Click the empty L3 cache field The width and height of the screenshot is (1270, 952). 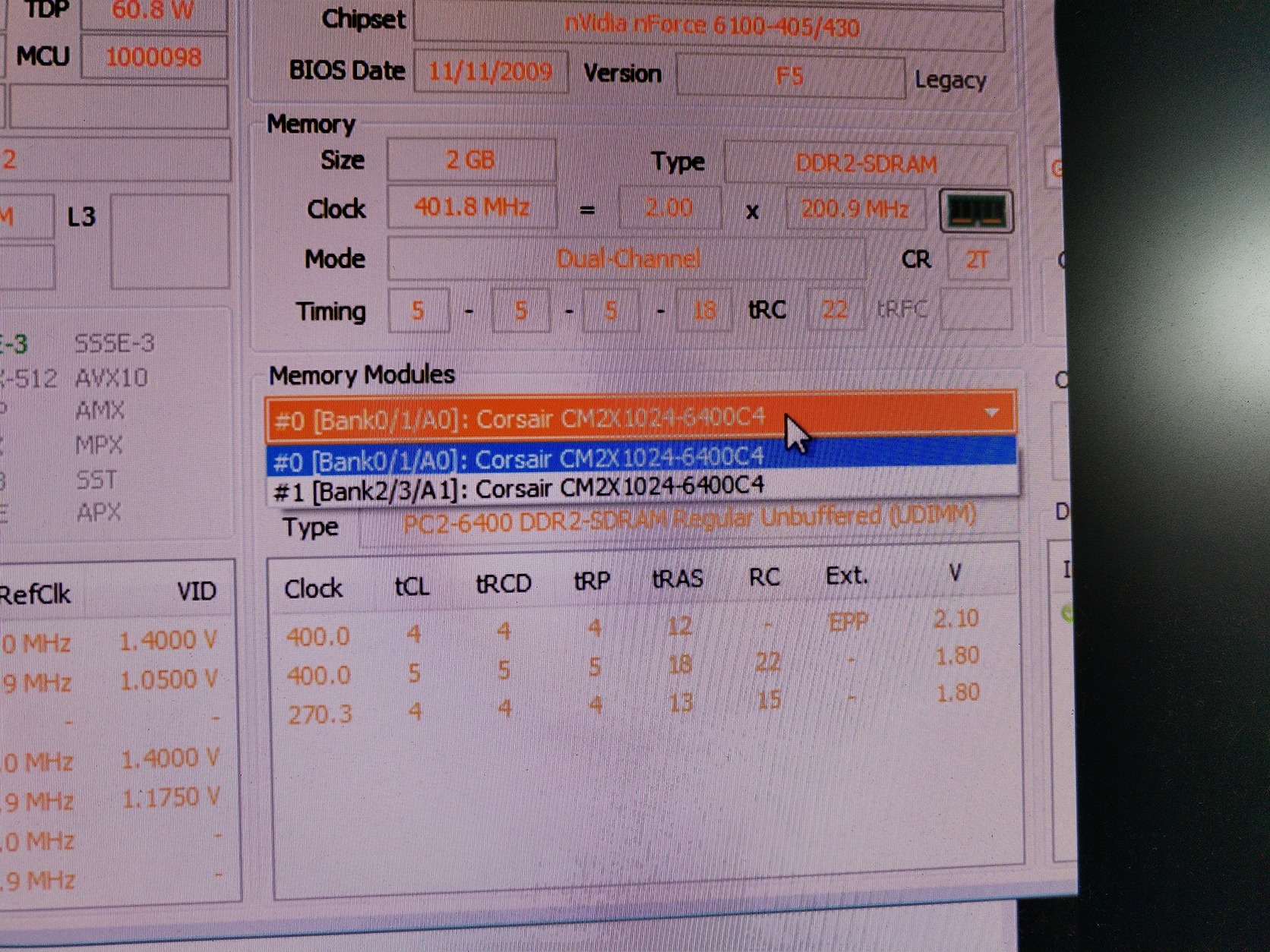tap(170, 241)
